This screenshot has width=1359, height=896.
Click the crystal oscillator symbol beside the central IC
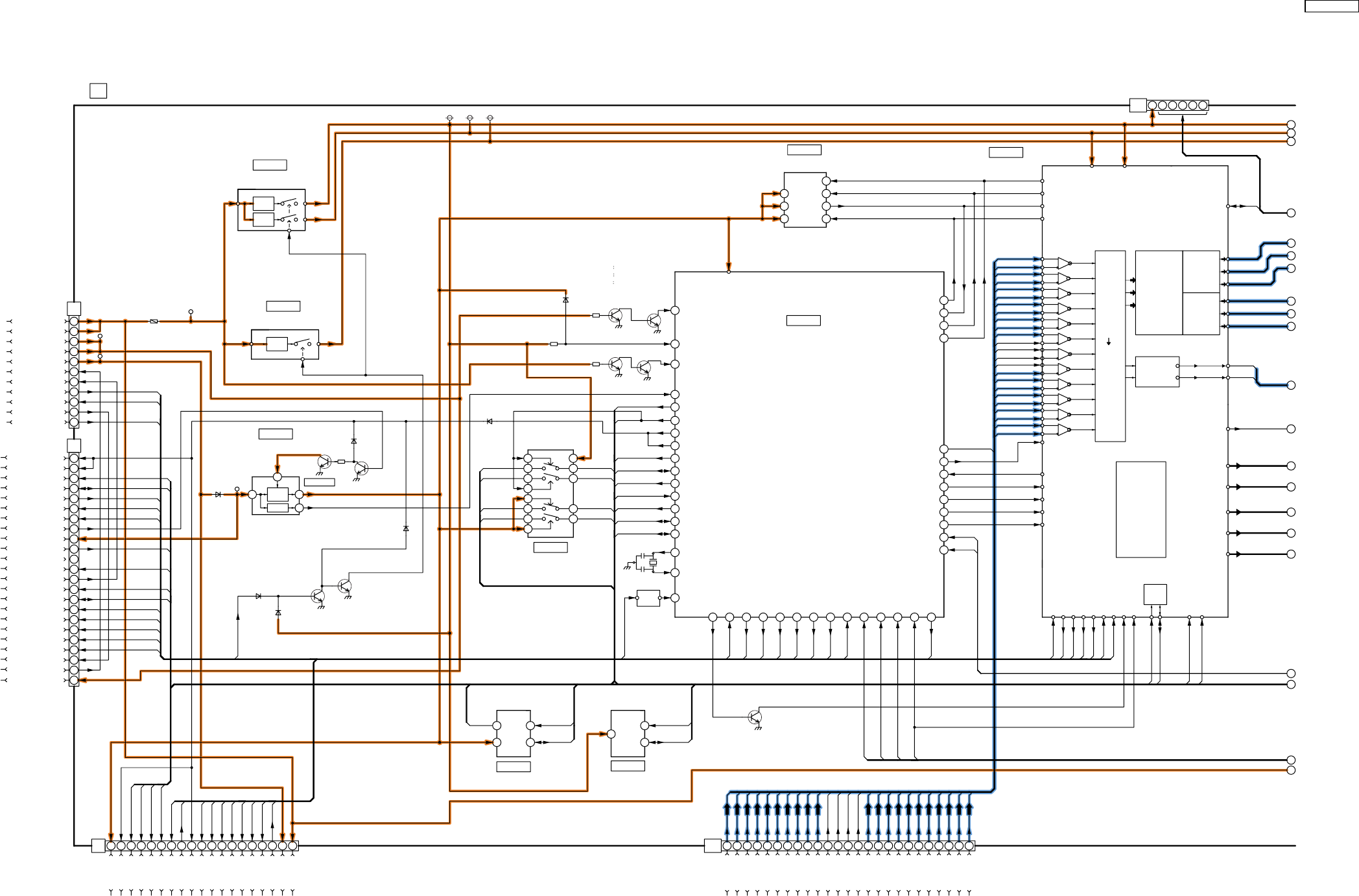[x=652, y=563]
